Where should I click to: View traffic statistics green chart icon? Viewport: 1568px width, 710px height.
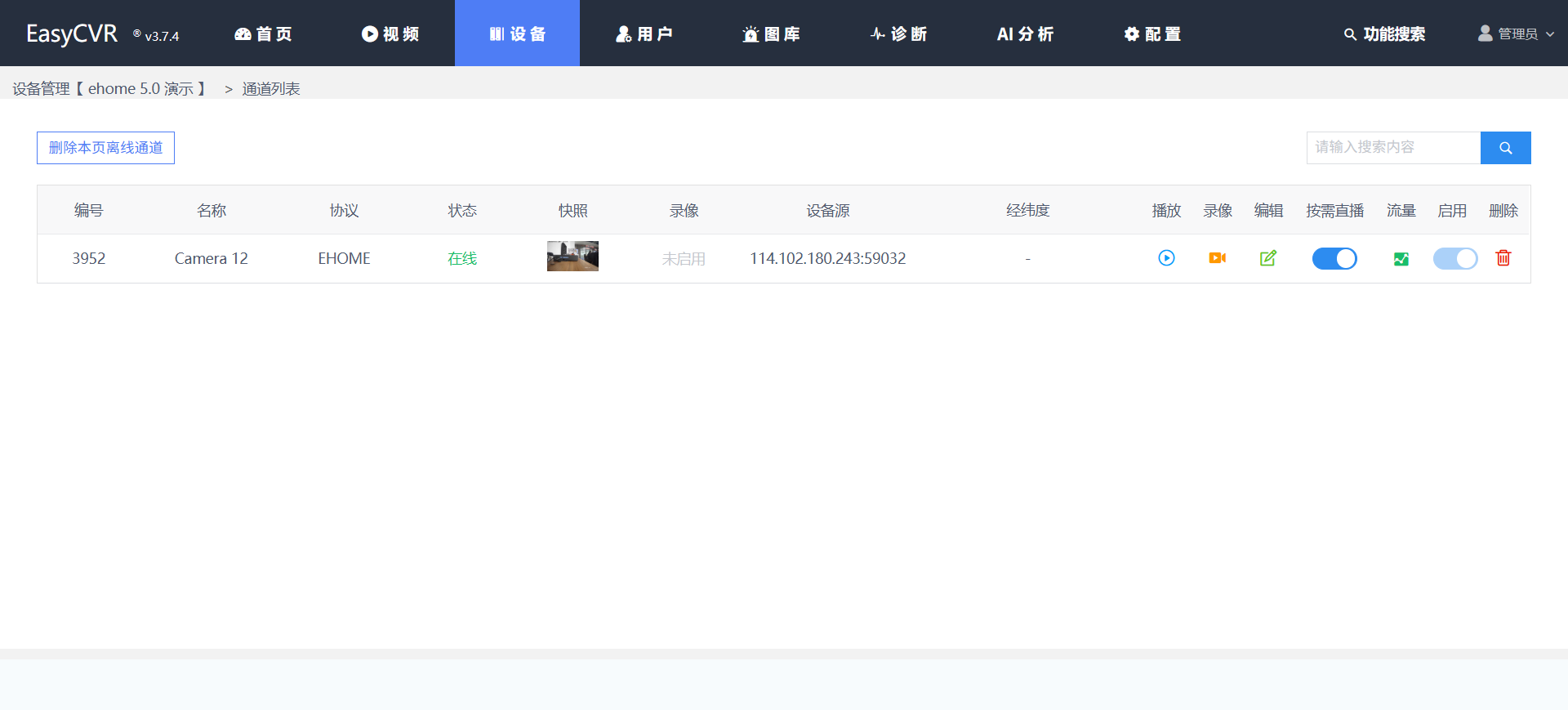(1401, 259)
